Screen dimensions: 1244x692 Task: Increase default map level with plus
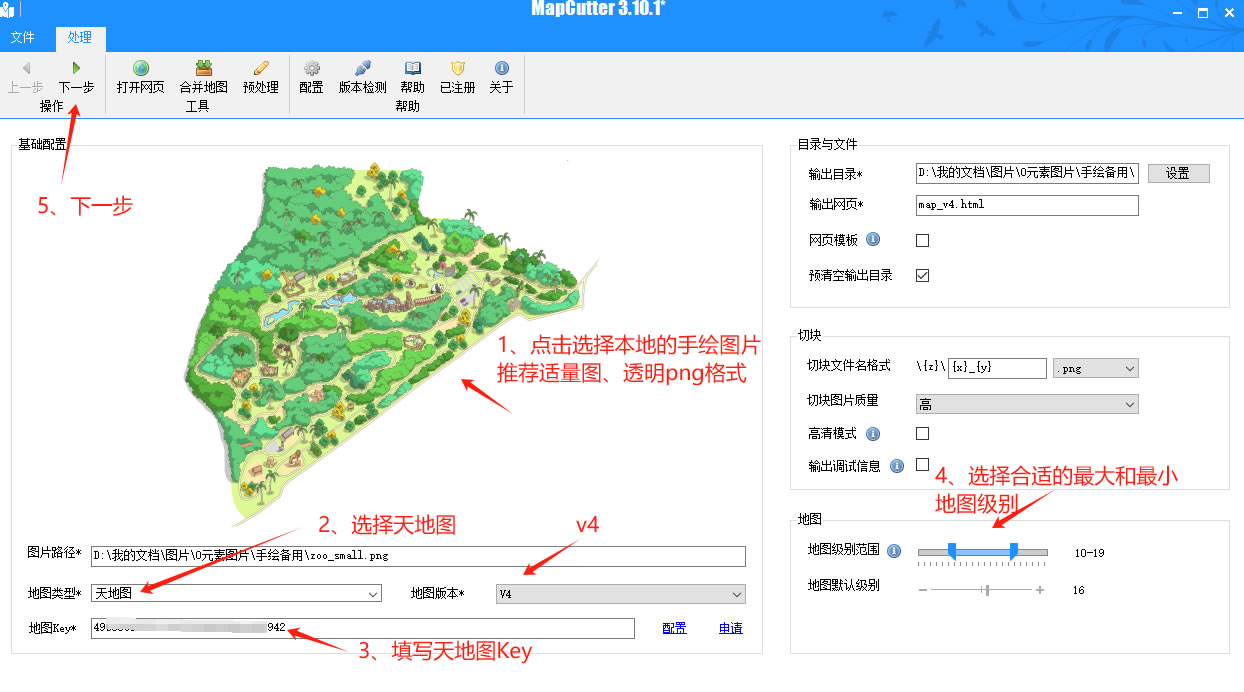[1040, 590]
